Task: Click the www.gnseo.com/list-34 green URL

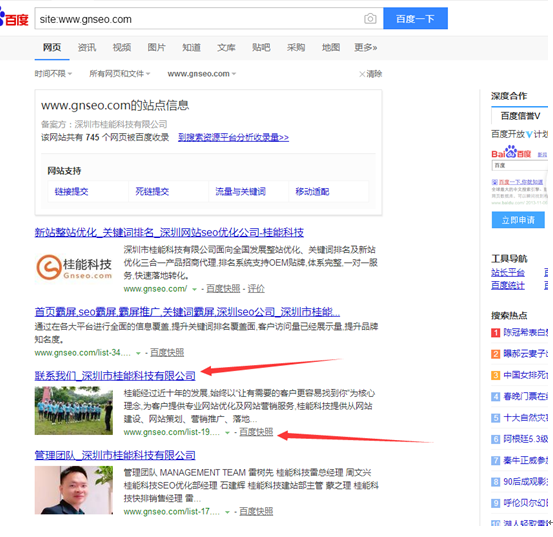Action: [x=83, y=353]
